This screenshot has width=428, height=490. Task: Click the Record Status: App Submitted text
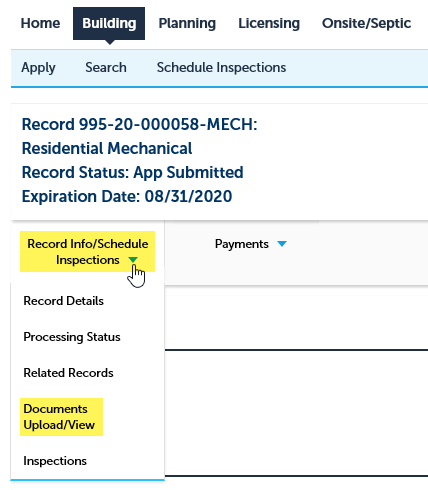click(133, 172)
